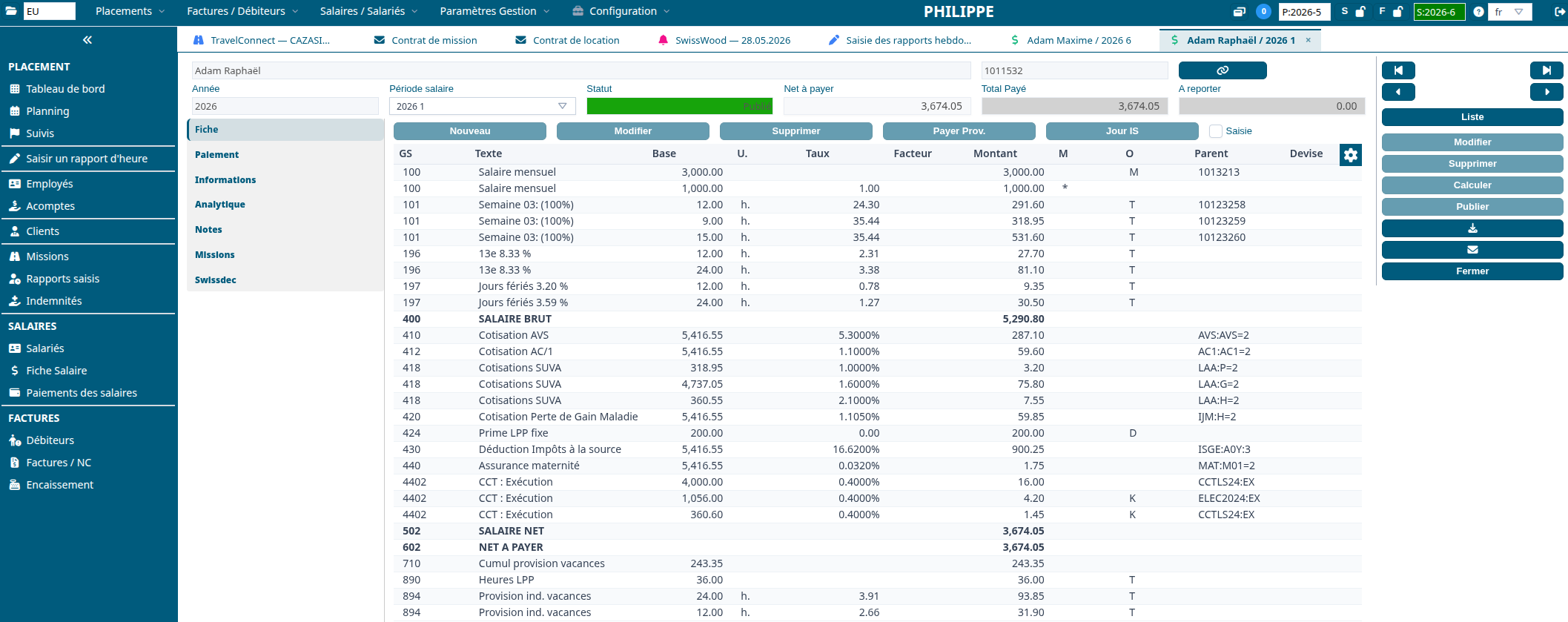Click the Jour IS button

tap(1122, 131)
